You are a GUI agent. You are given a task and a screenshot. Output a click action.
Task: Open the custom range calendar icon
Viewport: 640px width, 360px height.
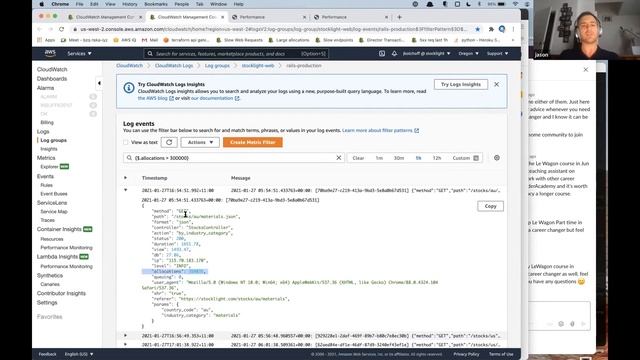476,158
